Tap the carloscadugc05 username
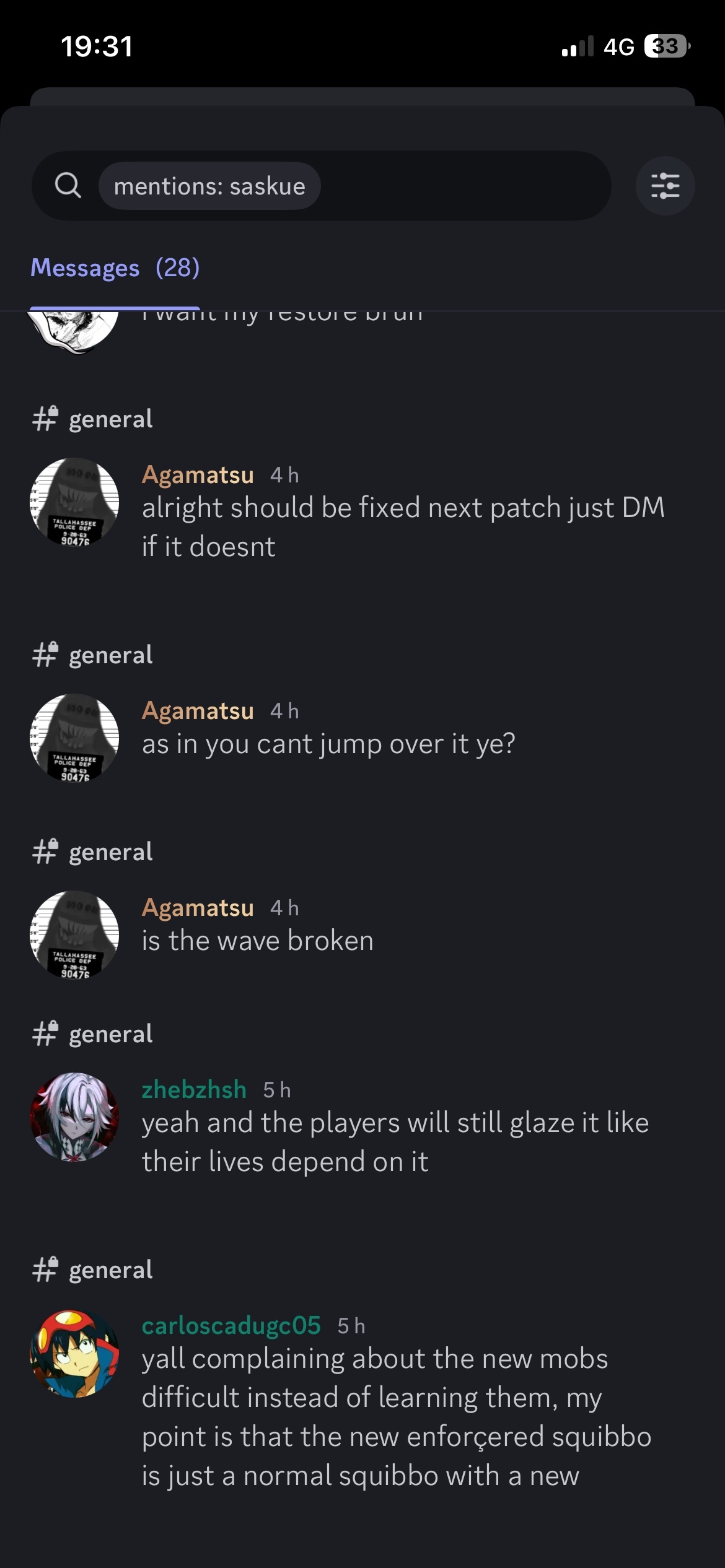Screen dimensions: 725x1568 click(231, 1325)
